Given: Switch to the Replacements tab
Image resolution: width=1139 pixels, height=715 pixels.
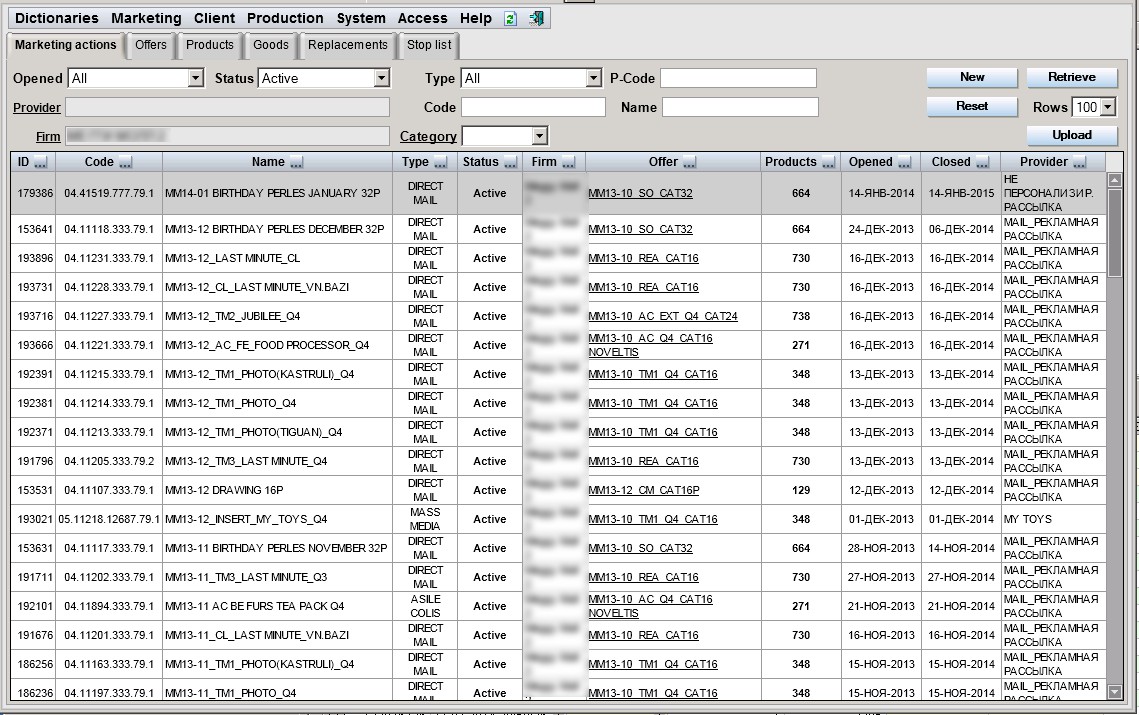Looking at the screenshot, I should pyautogui.click(x=347, y=45).
